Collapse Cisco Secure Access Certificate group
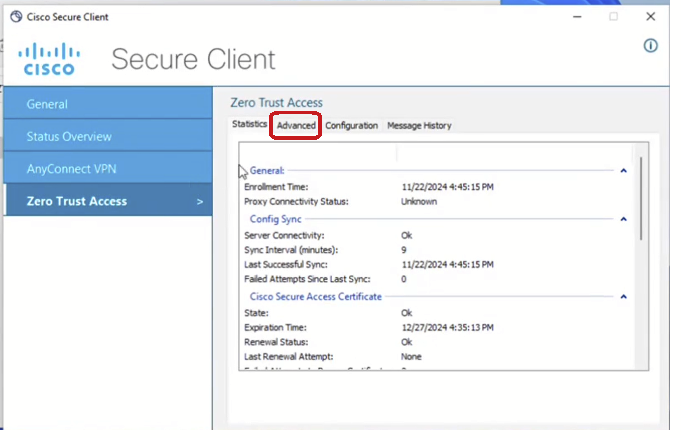 pyautogui.click(x=623, y=297)
